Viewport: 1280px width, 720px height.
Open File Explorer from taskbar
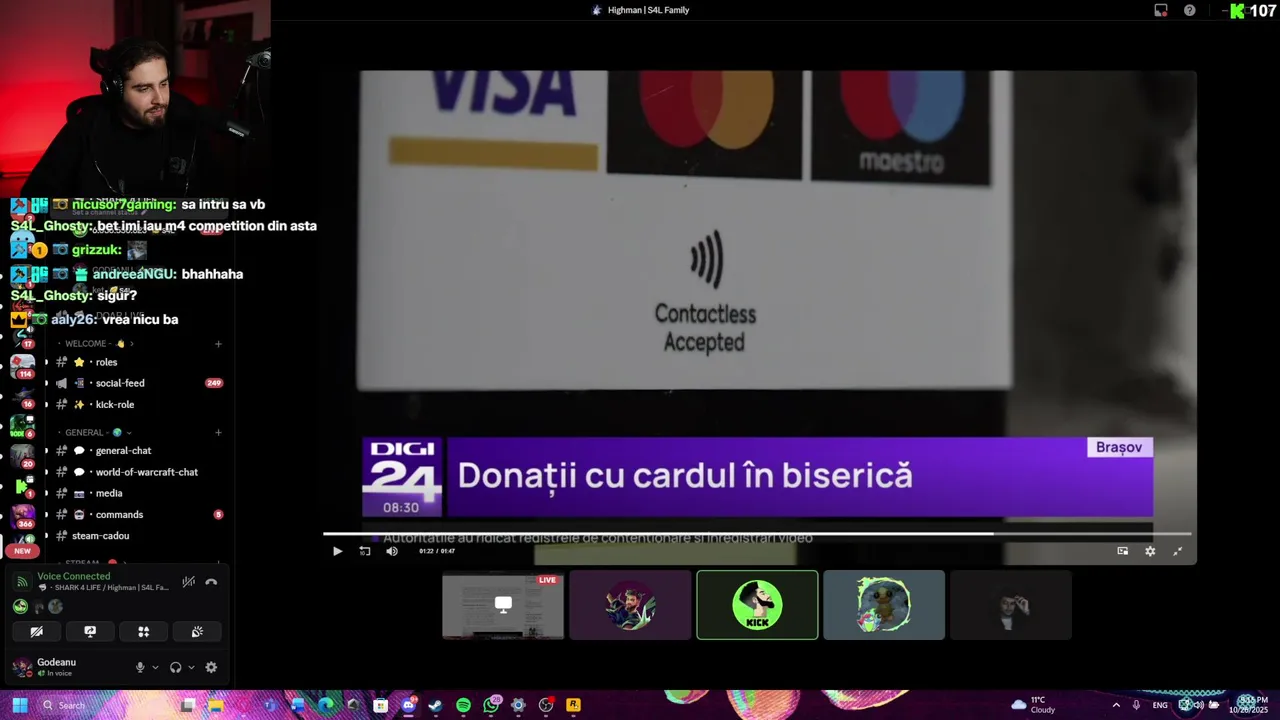(x=215, y=705)
